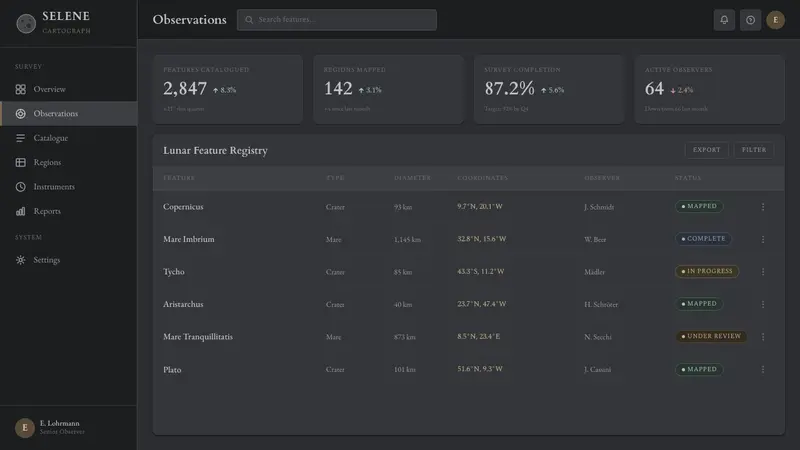Sort by Diameter column header
Viewport: 800px width, 450px height.
(412, 178)
